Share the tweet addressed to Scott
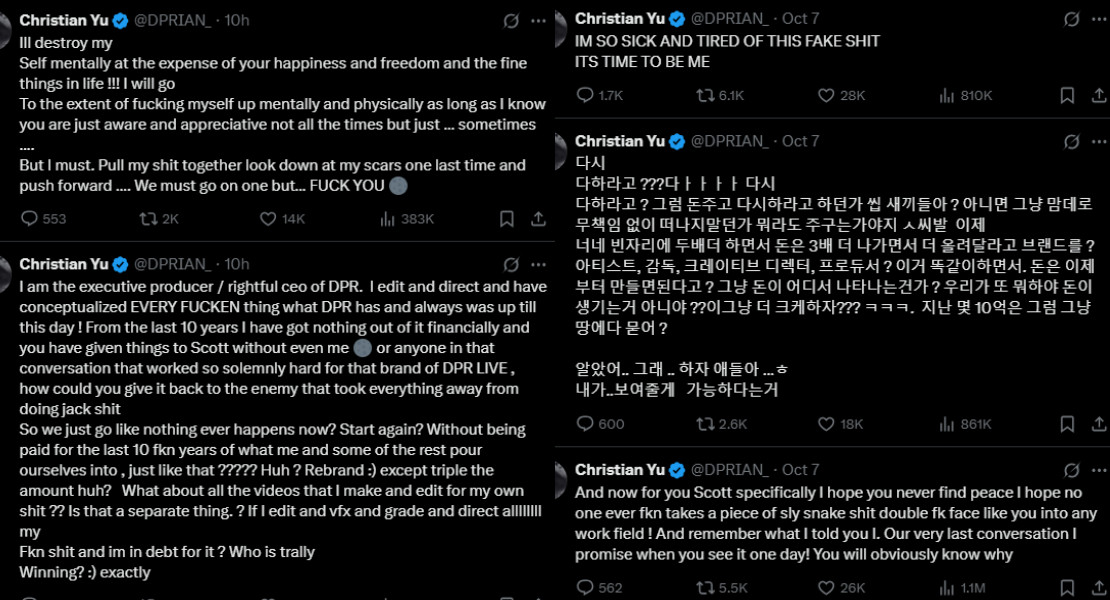This screenshot has height=600, width=1110. click(x=1099, y=588)
